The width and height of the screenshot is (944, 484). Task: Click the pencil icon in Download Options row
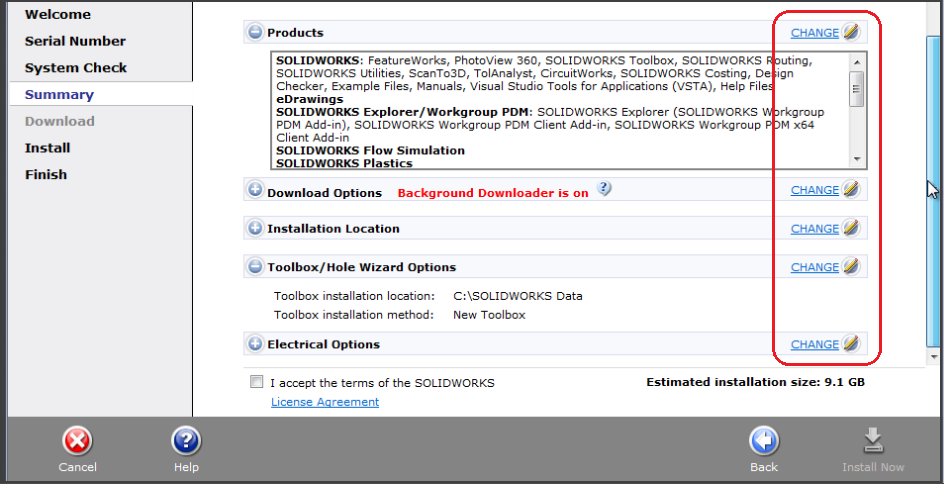click(x=850, y=189)
